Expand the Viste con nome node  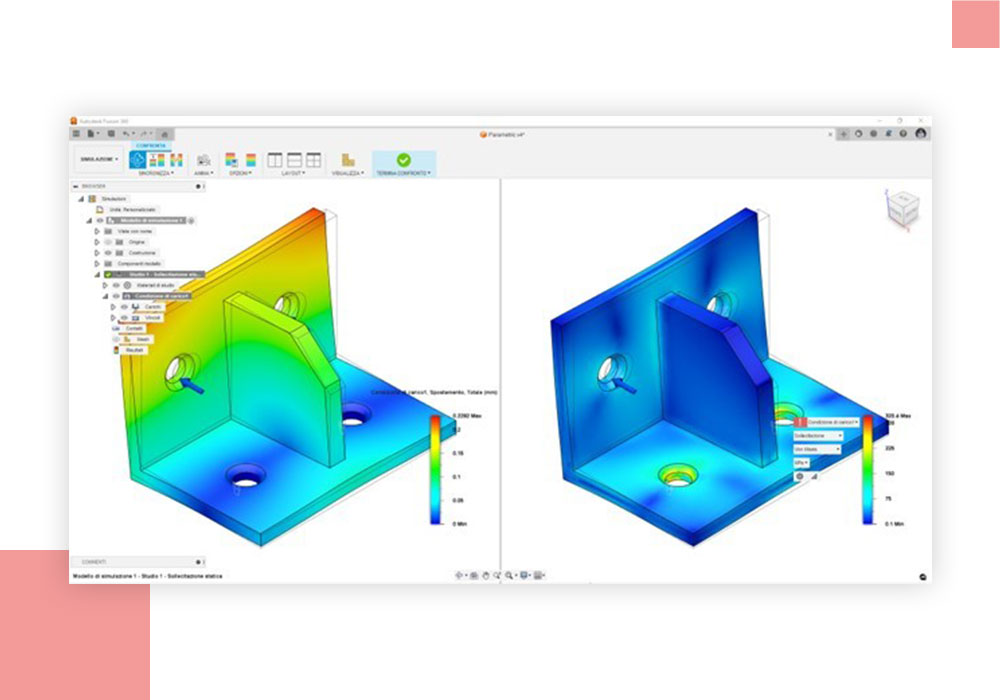pyautogui.click(x=97, y=231)
